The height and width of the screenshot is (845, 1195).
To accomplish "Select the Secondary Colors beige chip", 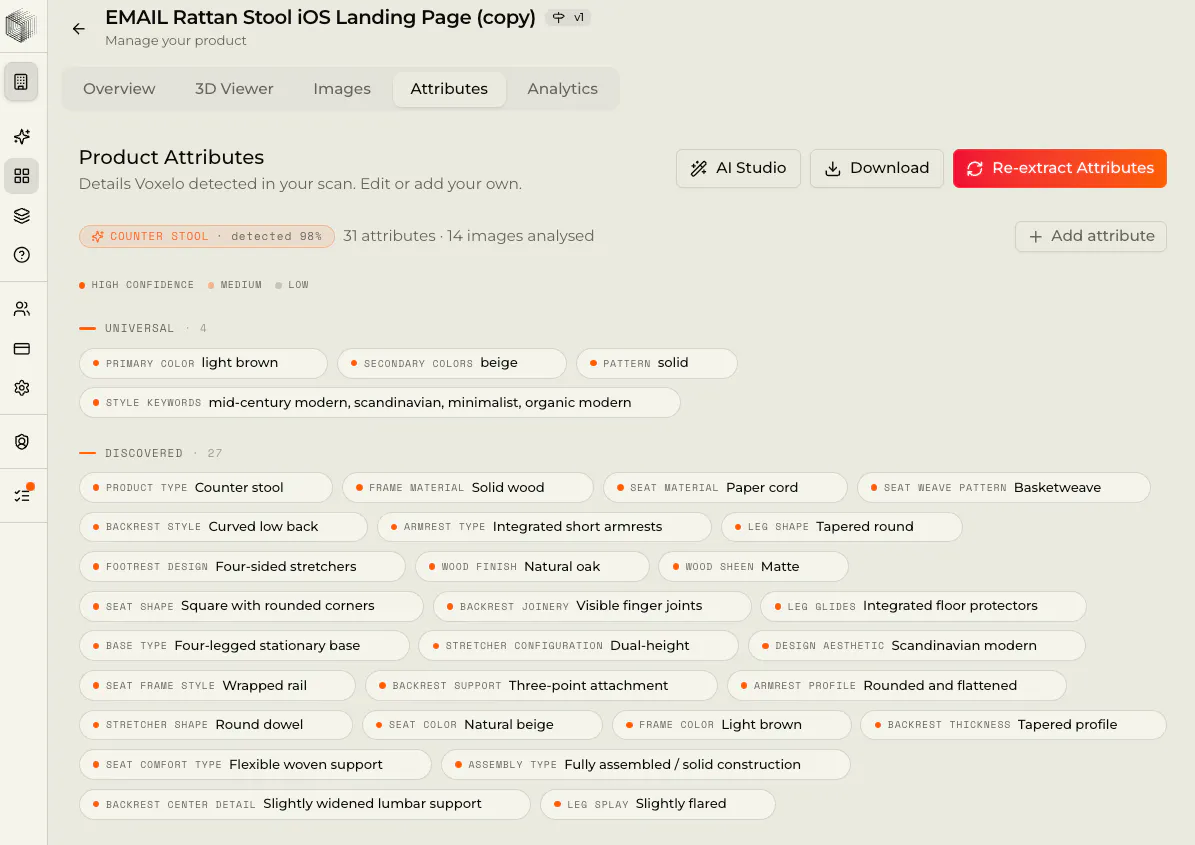I will pos(452,363).
